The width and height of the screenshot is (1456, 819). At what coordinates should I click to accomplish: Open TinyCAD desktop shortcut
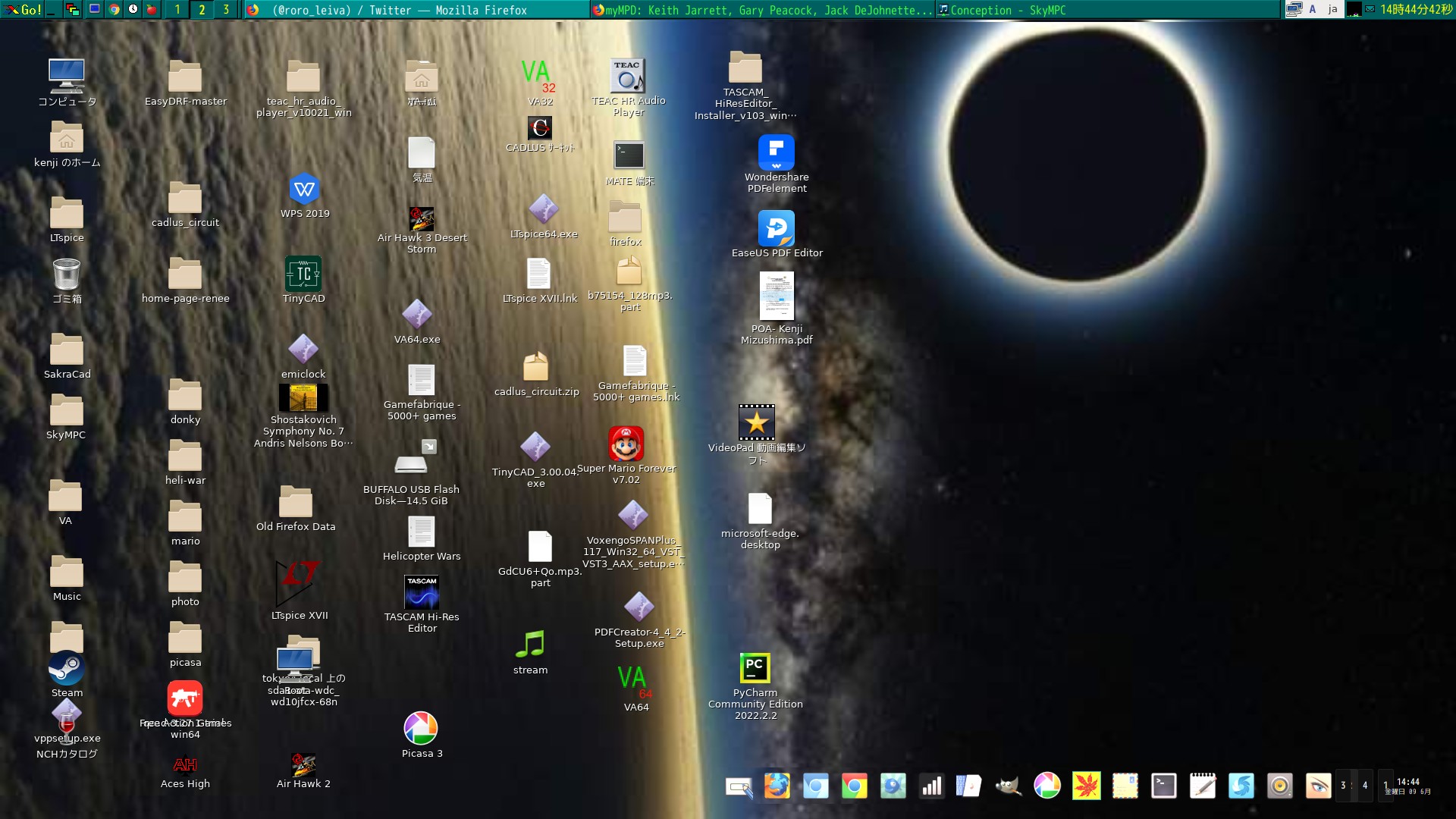click(303, 274)
